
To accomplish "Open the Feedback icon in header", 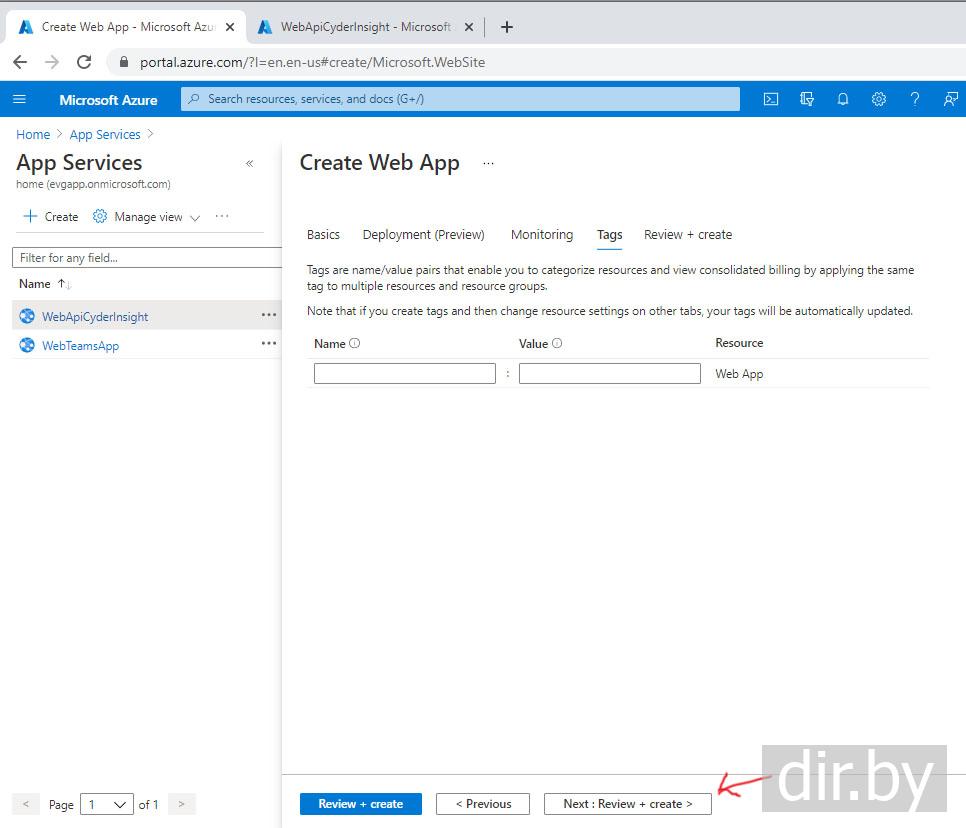I will click(950, 99).
